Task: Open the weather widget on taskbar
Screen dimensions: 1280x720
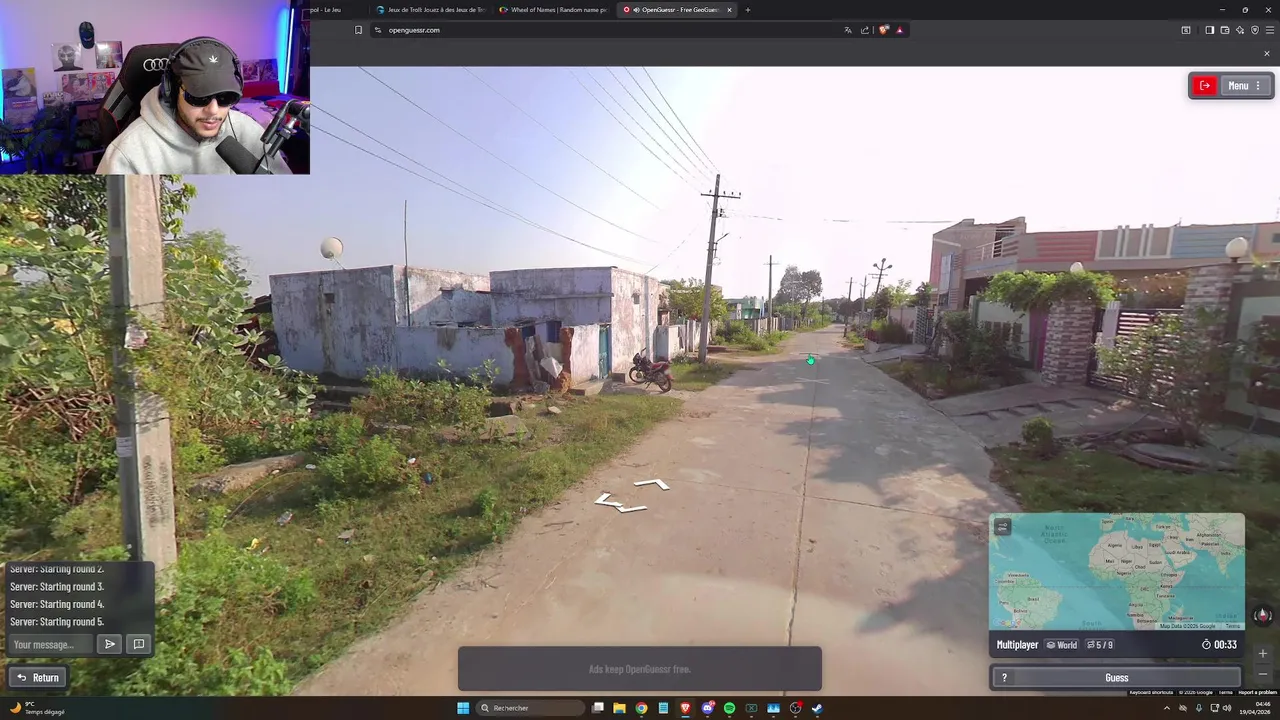Action: click(x=37, y=708)
